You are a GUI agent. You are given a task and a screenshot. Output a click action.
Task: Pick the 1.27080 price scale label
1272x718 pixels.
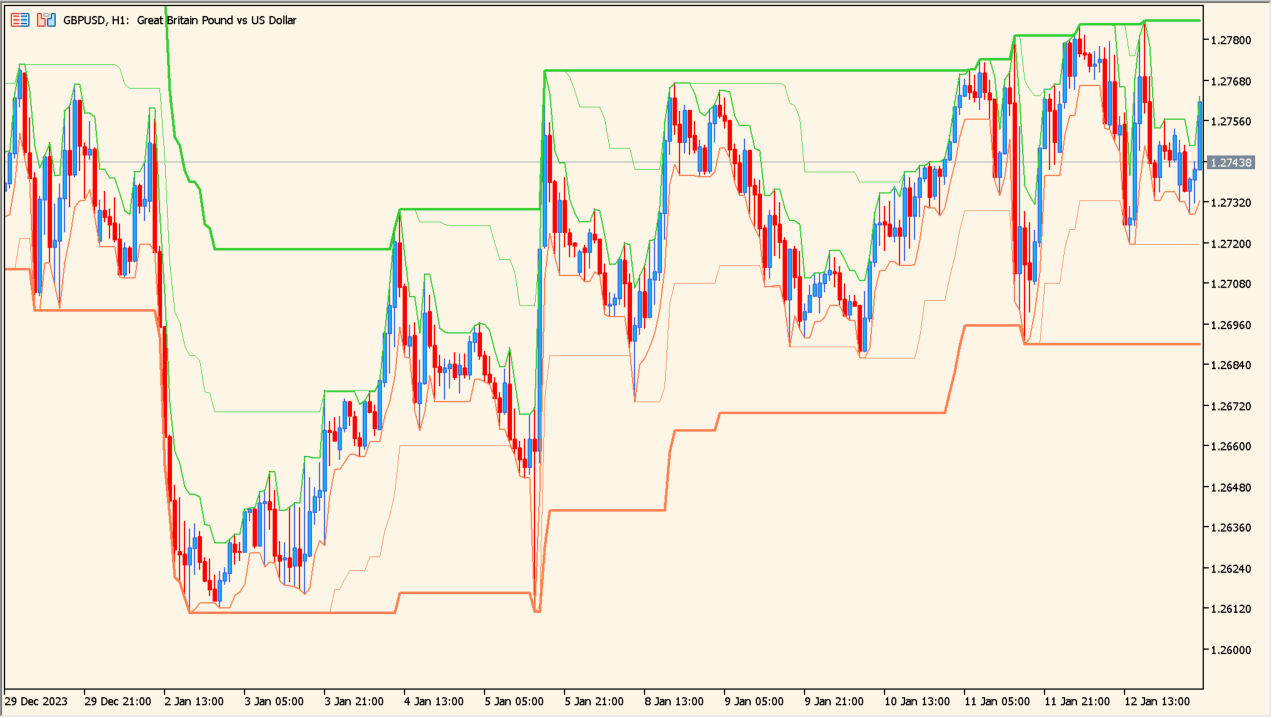click(1231, 284)
